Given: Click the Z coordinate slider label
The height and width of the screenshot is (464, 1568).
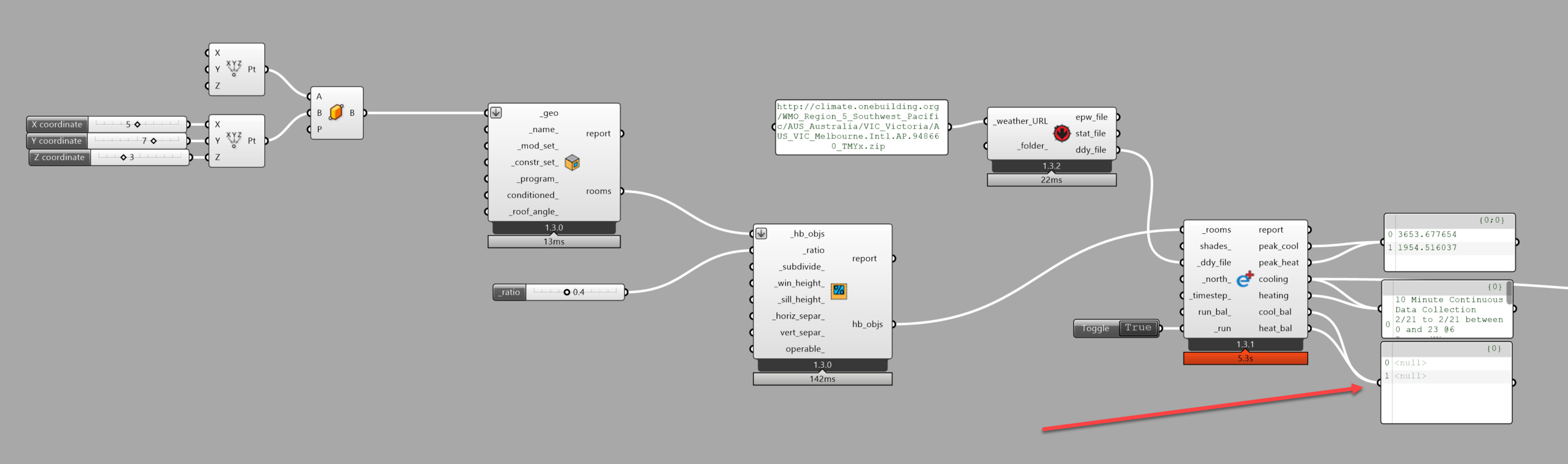Looking at the screenshot, I should pyautogui.click(x=59, y=157).
